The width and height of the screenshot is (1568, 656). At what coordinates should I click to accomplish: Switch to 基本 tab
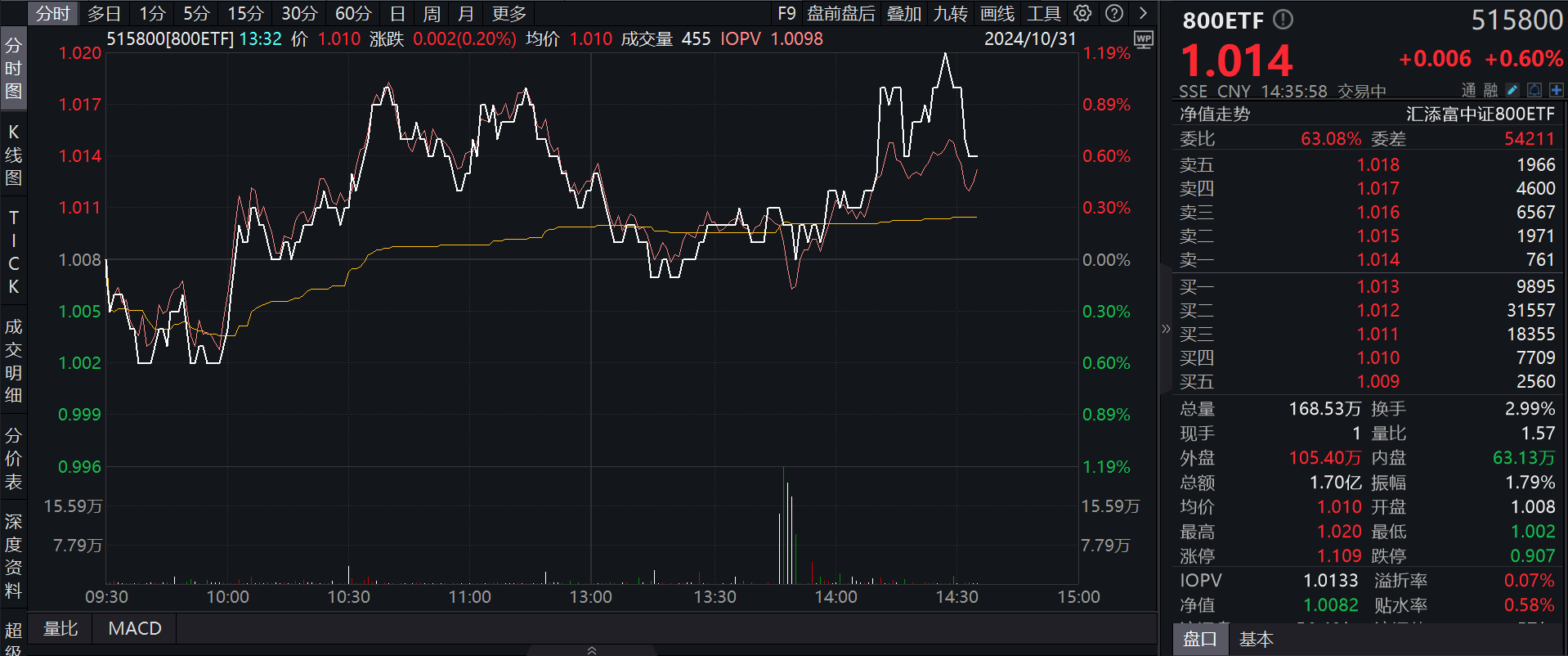(1256, 639)
